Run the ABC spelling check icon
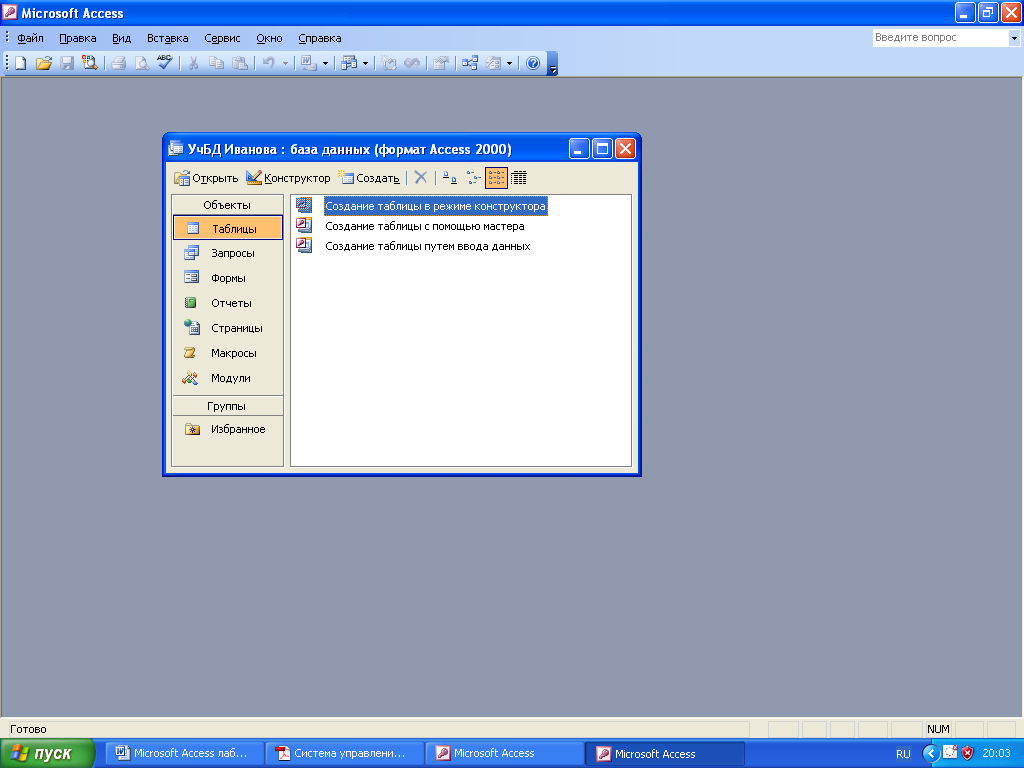Viewport: 1024px width, 768px height. tap(164, 63)
